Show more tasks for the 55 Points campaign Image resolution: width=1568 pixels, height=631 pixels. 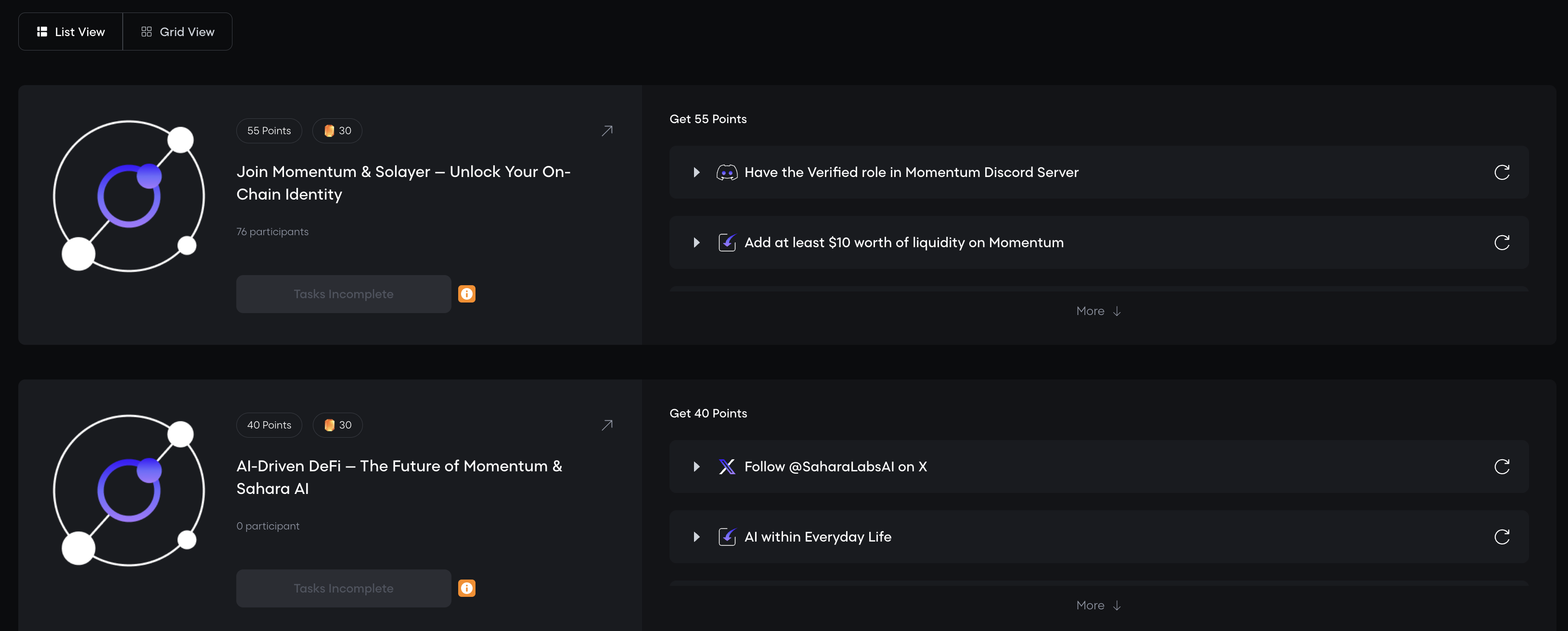[x=1098, y=311]
